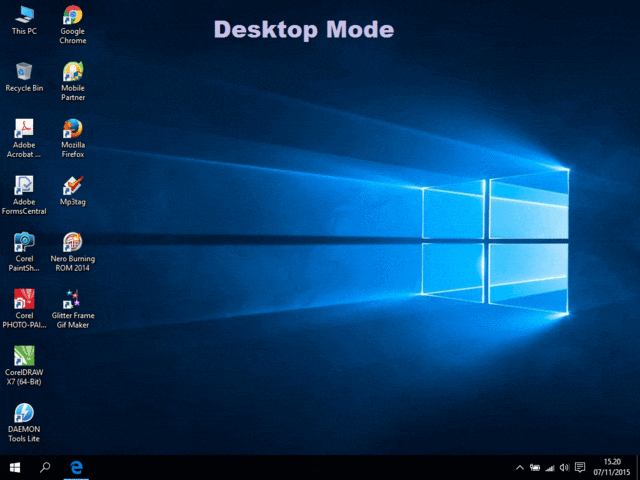Screen dimensions: 640x480
Task: Open the network signal tray icon
Action: coord(550,468)
